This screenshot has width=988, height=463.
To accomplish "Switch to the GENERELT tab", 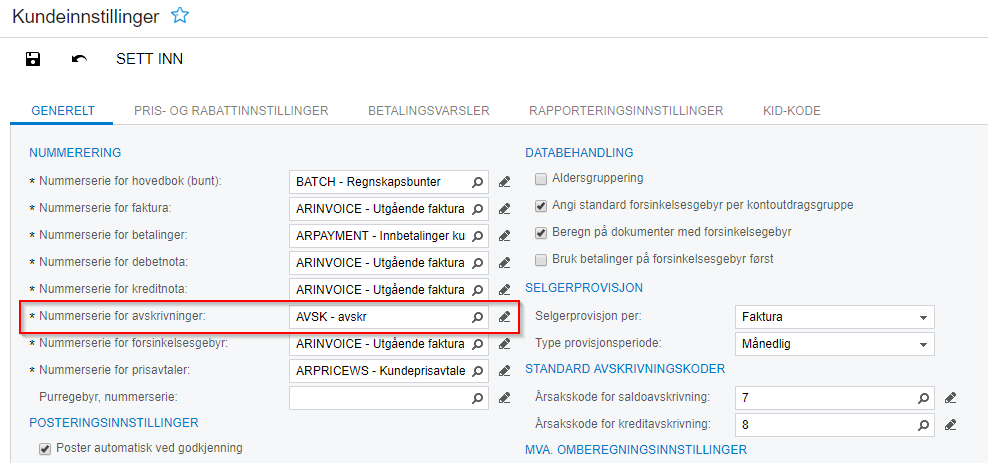I will (x=63, y=111).
